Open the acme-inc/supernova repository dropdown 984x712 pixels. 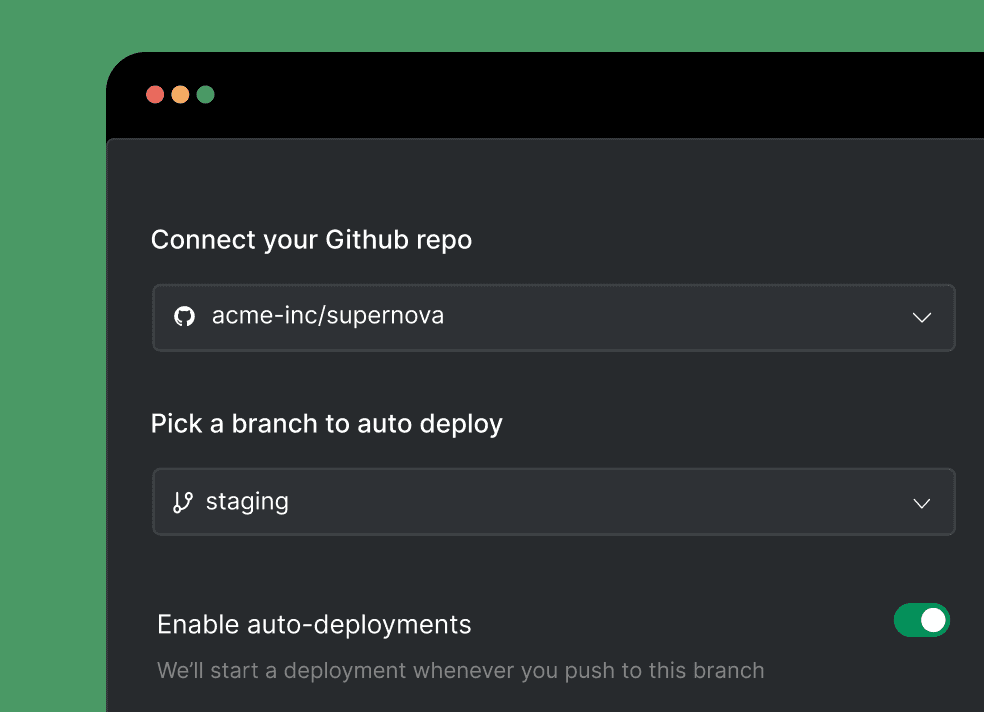(x=554, y=317)
